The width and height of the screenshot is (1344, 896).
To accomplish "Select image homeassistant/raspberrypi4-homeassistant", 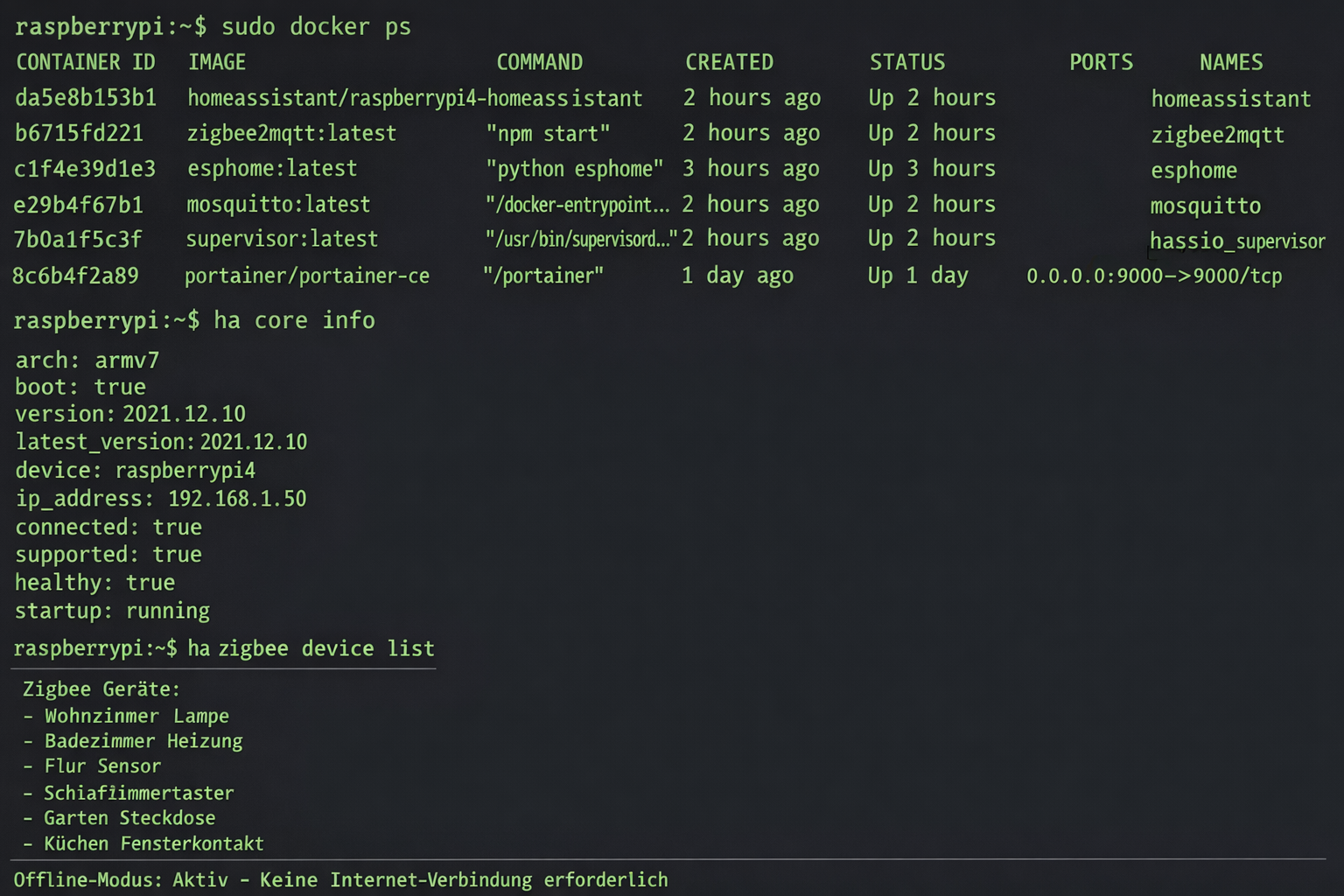I will coord(415,98).
